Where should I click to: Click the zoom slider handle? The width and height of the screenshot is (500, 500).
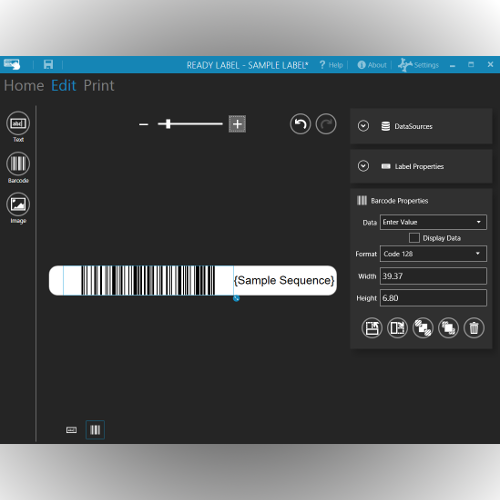pyautogui.click(x=168, y=124)
